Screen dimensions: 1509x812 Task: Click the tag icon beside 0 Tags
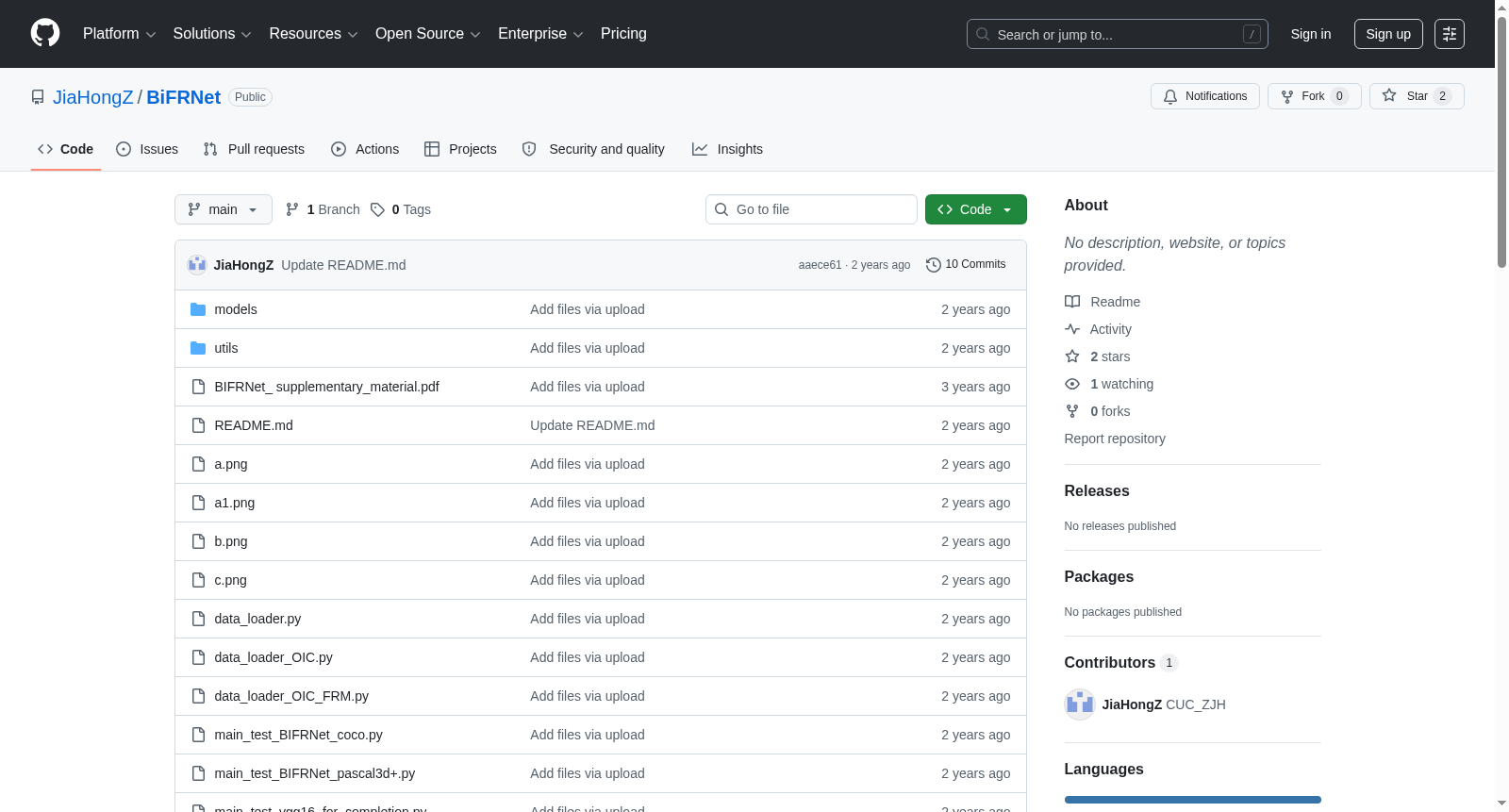[377, 209]
